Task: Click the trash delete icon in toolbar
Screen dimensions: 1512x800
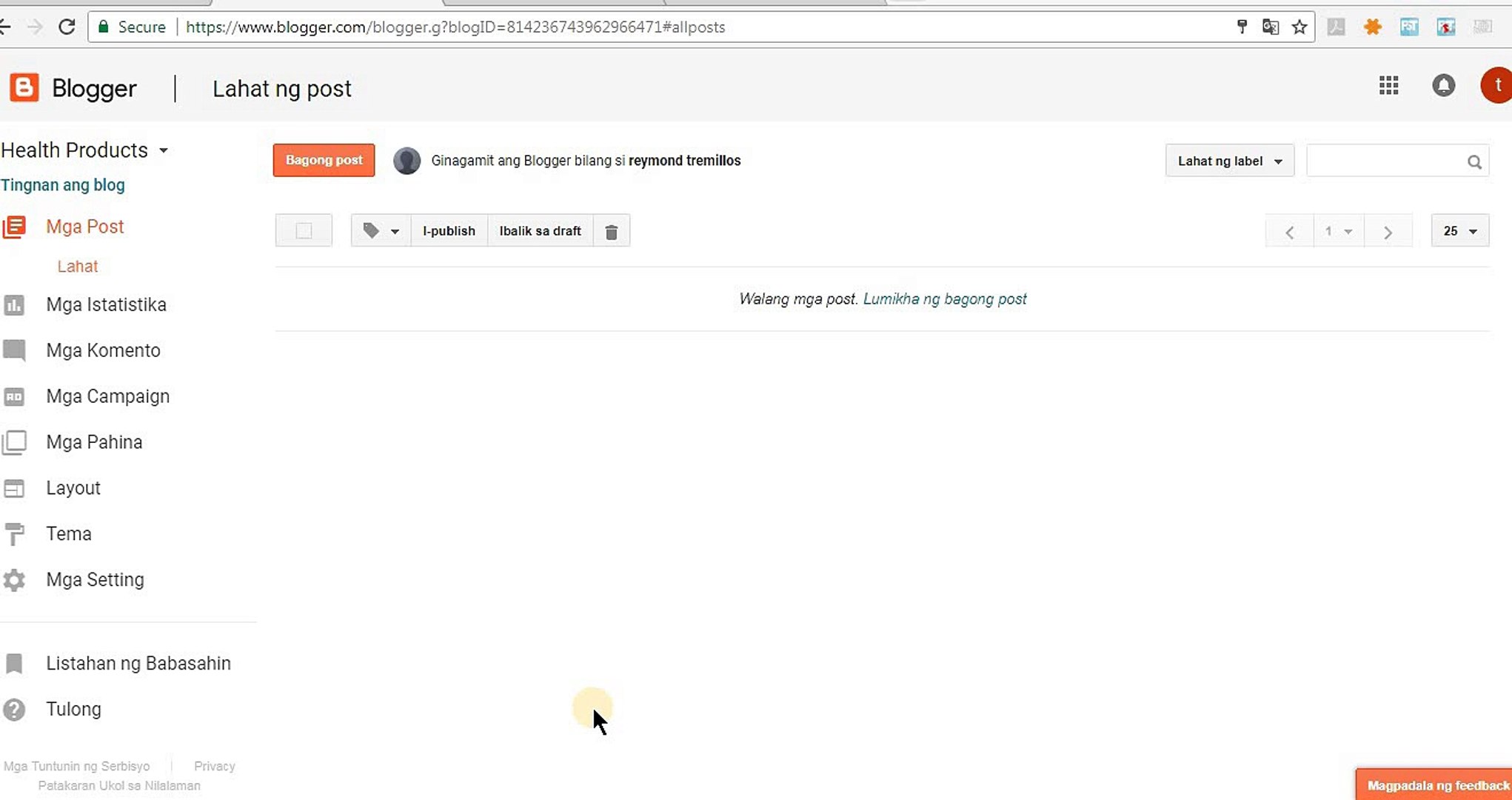Action: tap(611, 231)
